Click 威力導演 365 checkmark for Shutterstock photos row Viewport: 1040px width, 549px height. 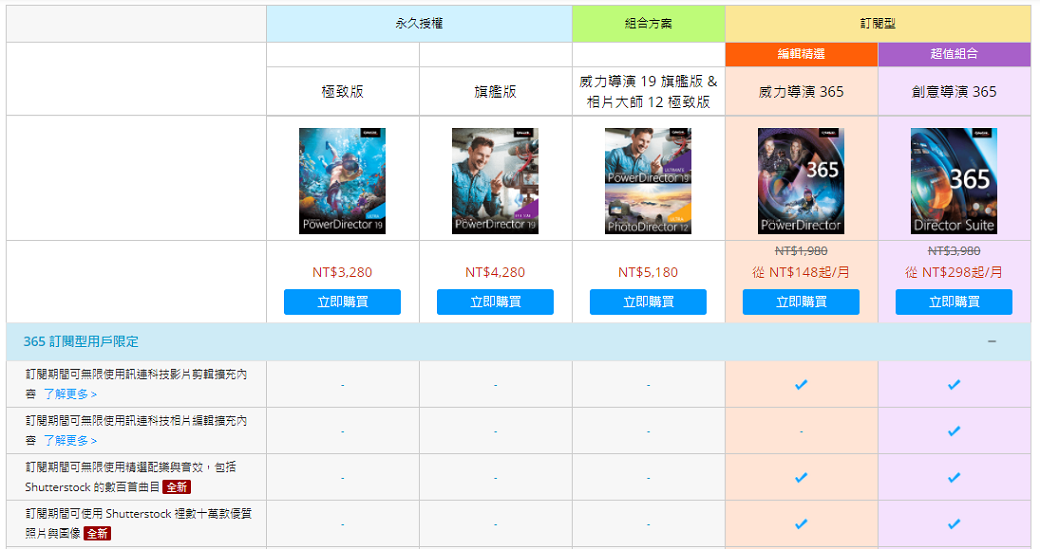pyautogui.click(x=801, y=524)
